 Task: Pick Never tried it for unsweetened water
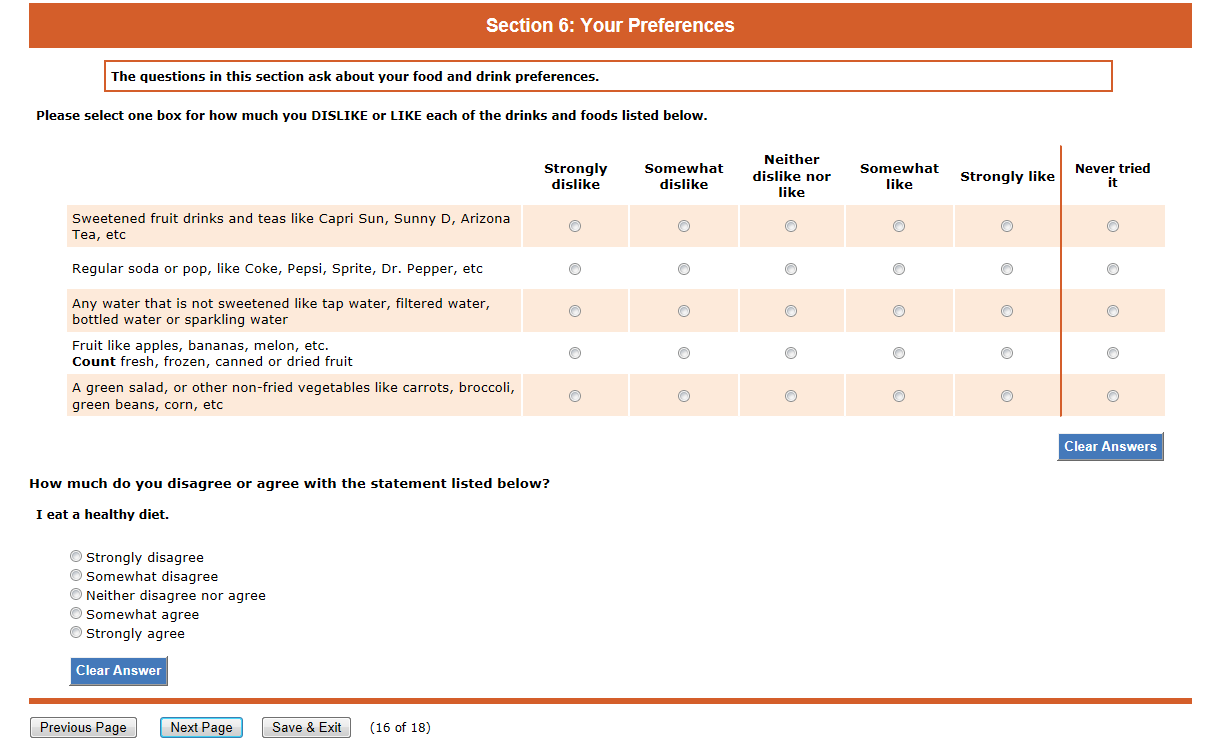pos(1113,311)
